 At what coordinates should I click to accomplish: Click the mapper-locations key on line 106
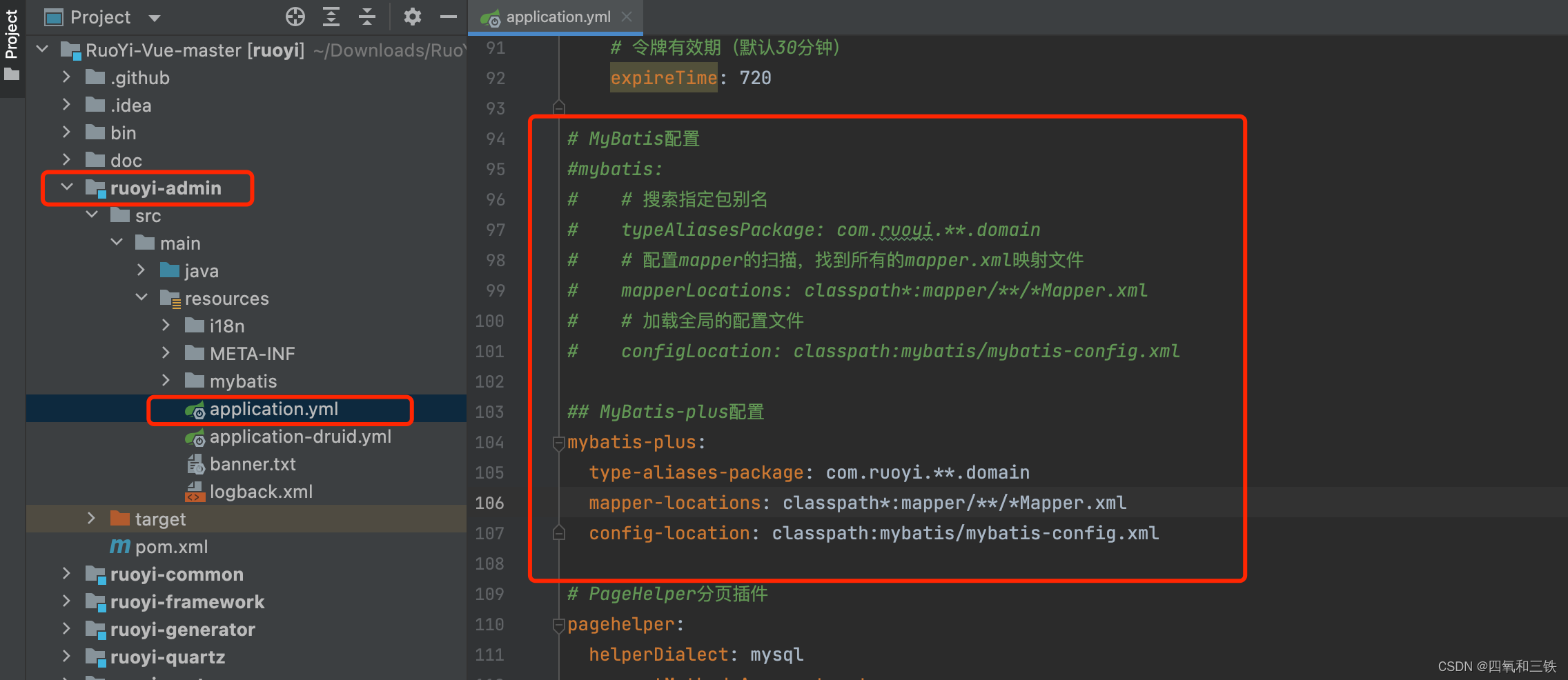pyautogui.click(x=674, y=503)
